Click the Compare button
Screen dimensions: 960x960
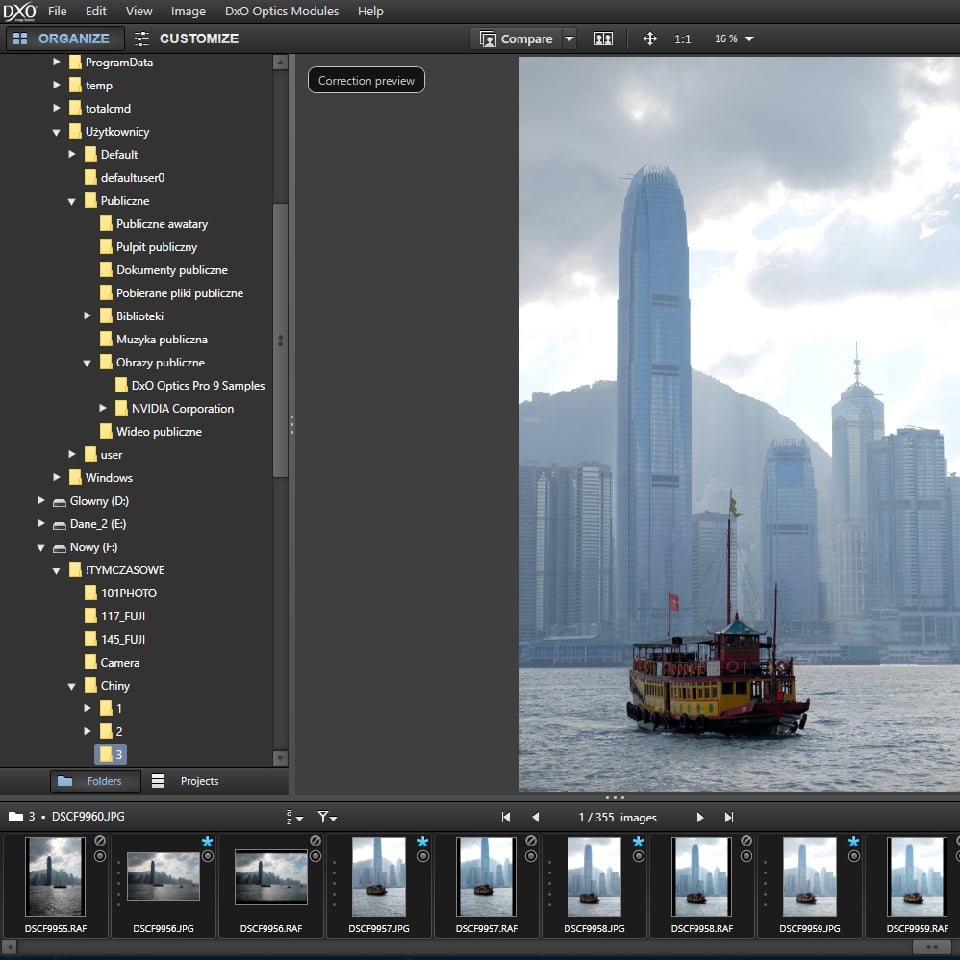click(x=516, y=39)
